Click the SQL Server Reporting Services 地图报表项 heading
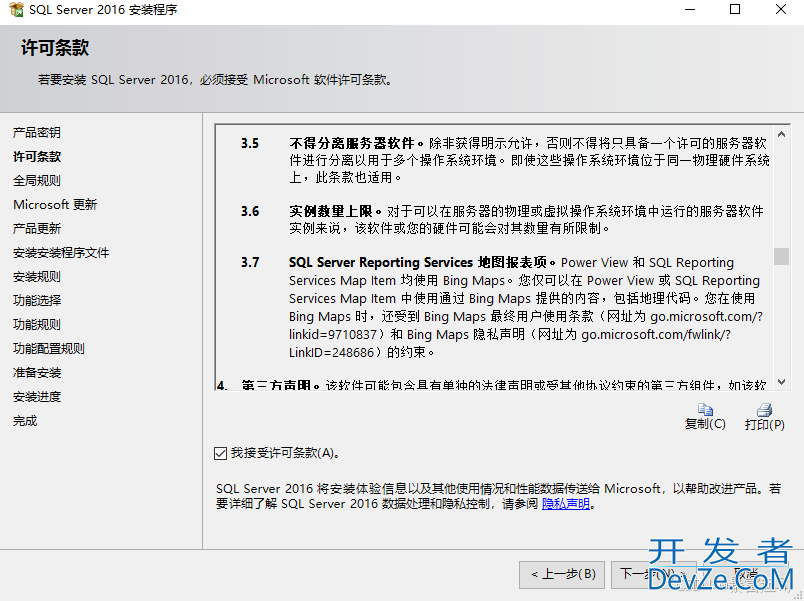Viewport: 804px width, 601px height. (x=421, y=263)
